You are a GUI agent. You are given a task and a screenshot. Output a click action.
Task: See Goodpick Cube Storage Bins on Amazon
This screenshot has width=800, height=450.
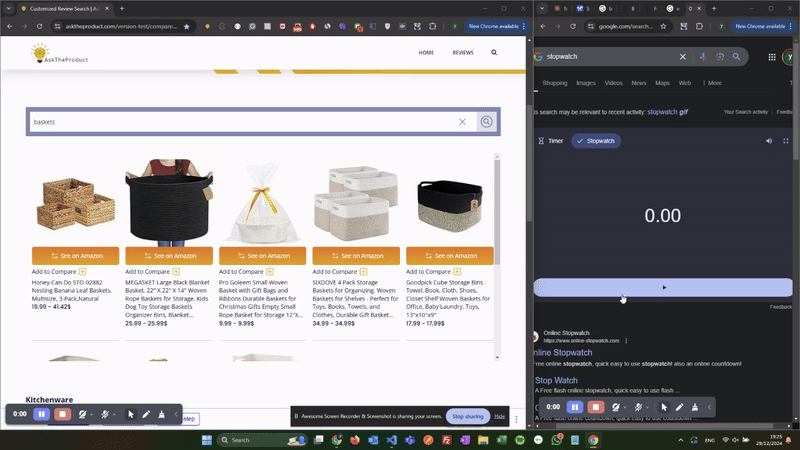tap(449, 256)
